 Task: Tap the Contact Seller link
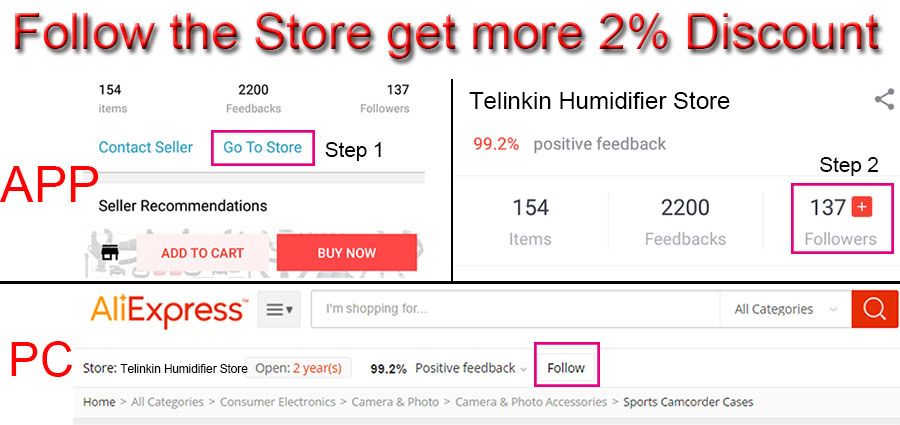click(146, 148)
